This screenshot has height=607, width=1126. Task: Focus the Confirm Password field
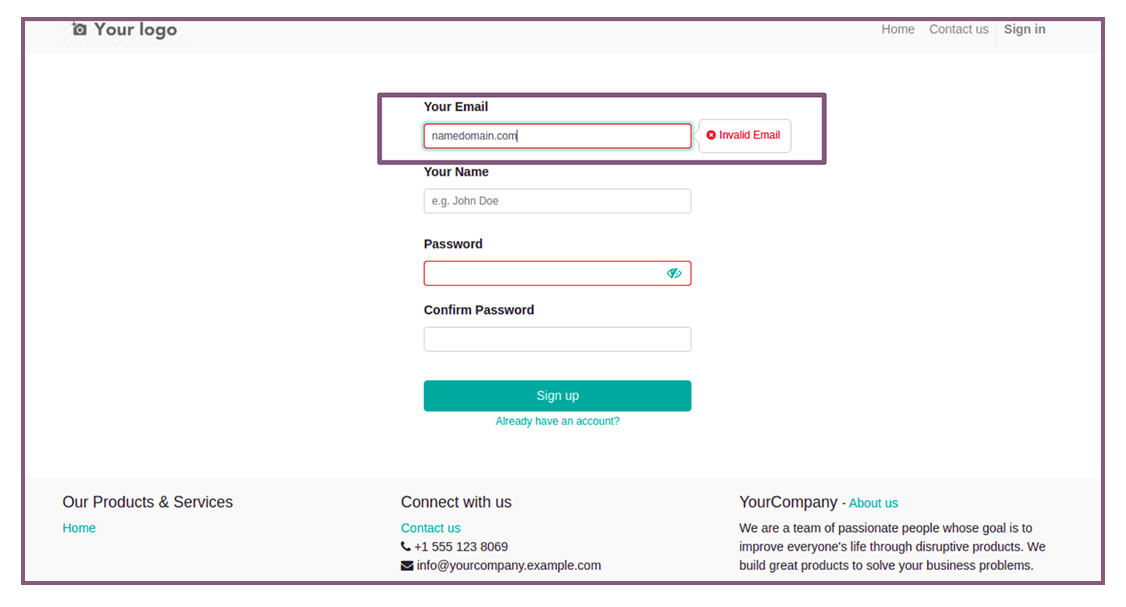[x=557, y=339]
